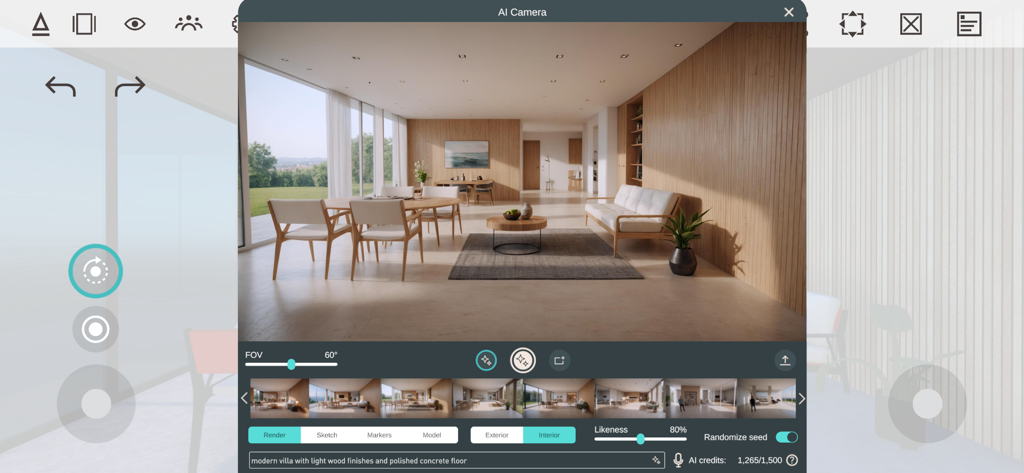Screen dimensions: 1024x473
Task: Activate the orbit rotation mode button
Action: [95, 270]
